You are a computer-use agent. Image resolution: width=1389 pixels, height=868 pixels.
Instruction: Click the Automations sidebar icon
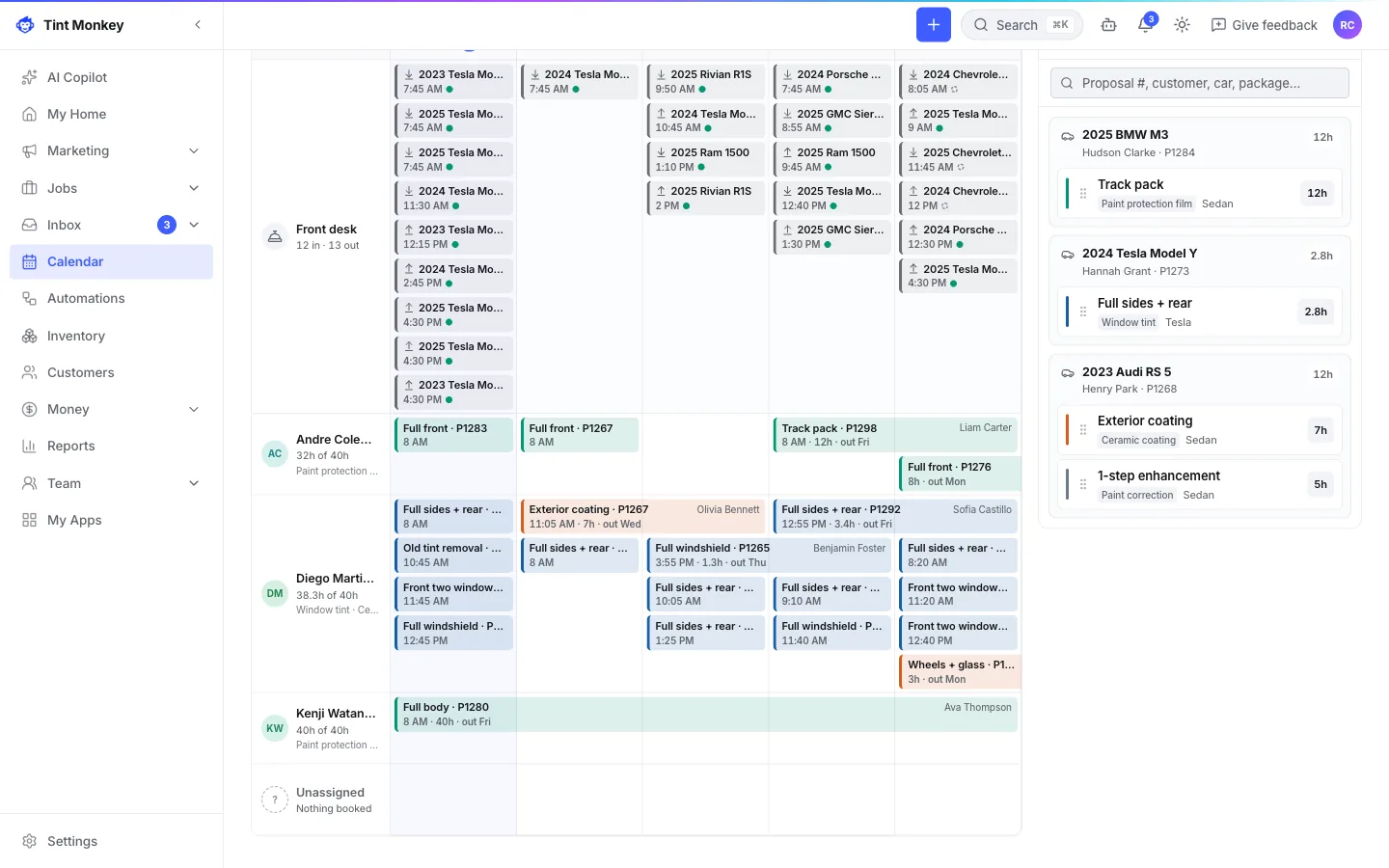(29, 299)
